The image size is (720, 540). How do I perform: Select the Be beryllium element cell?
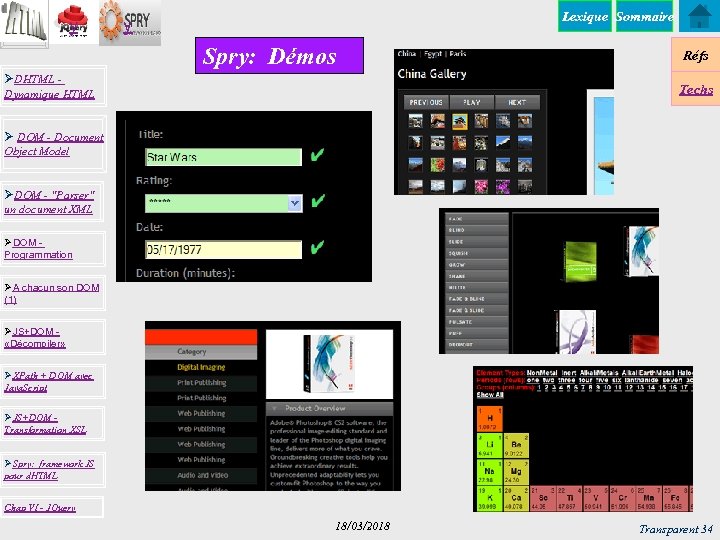(516, 445)
